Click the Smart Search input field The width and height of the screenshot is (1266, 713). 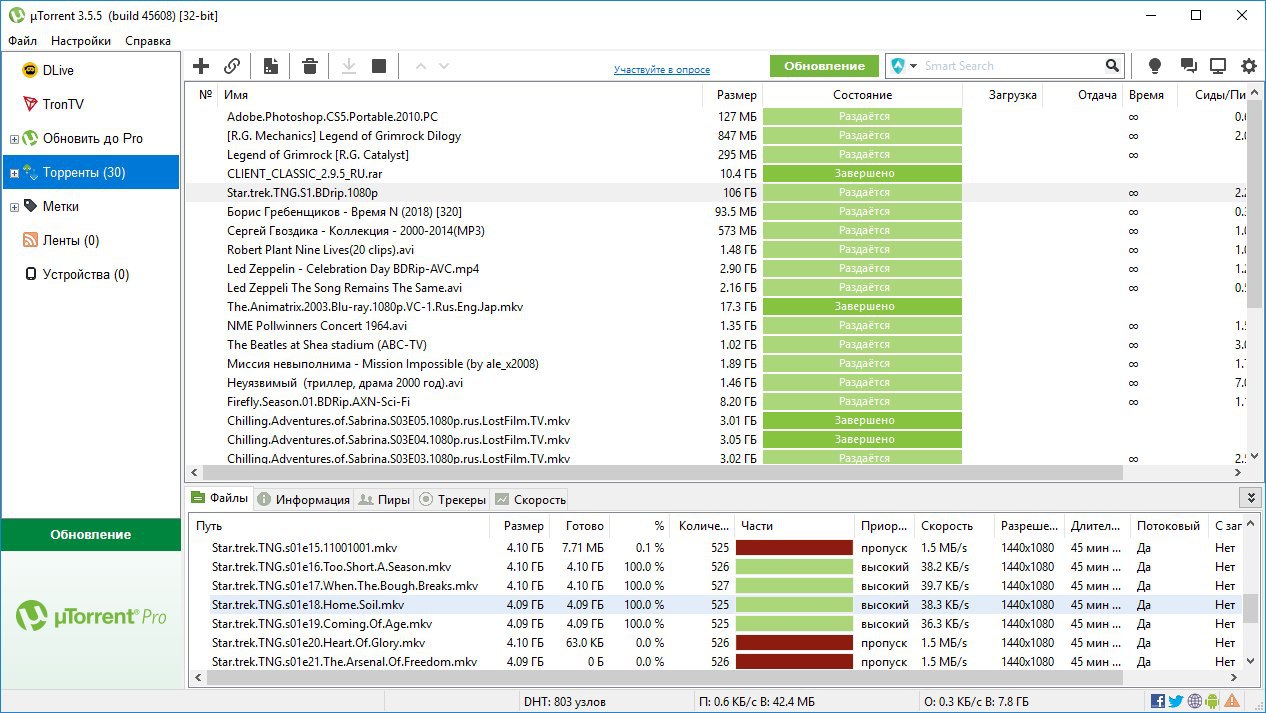[x=1010, y=66]
